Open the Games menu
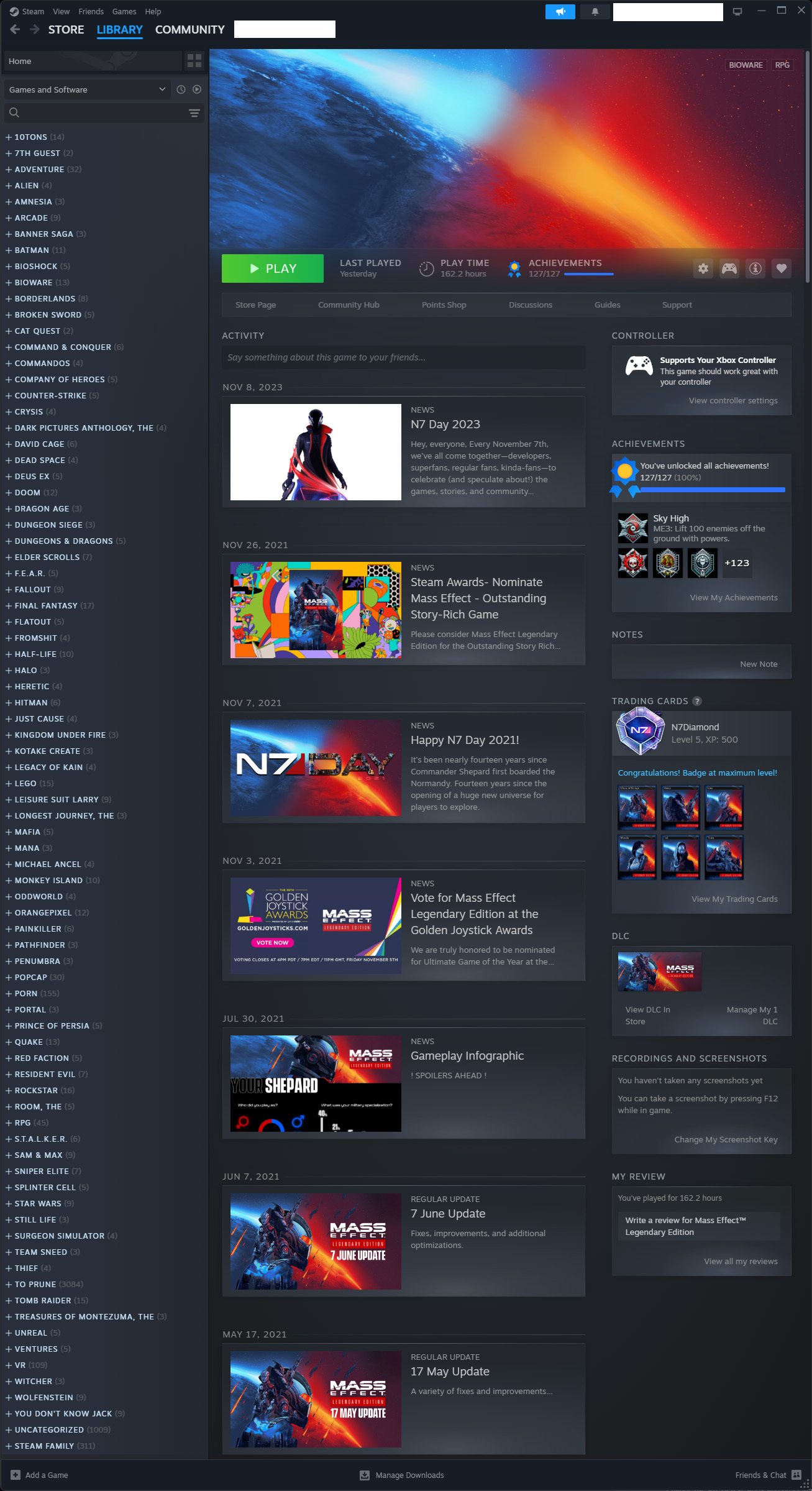Image resolution: width=812 pixels, height=1491 pixels. [x=124, y=11]
